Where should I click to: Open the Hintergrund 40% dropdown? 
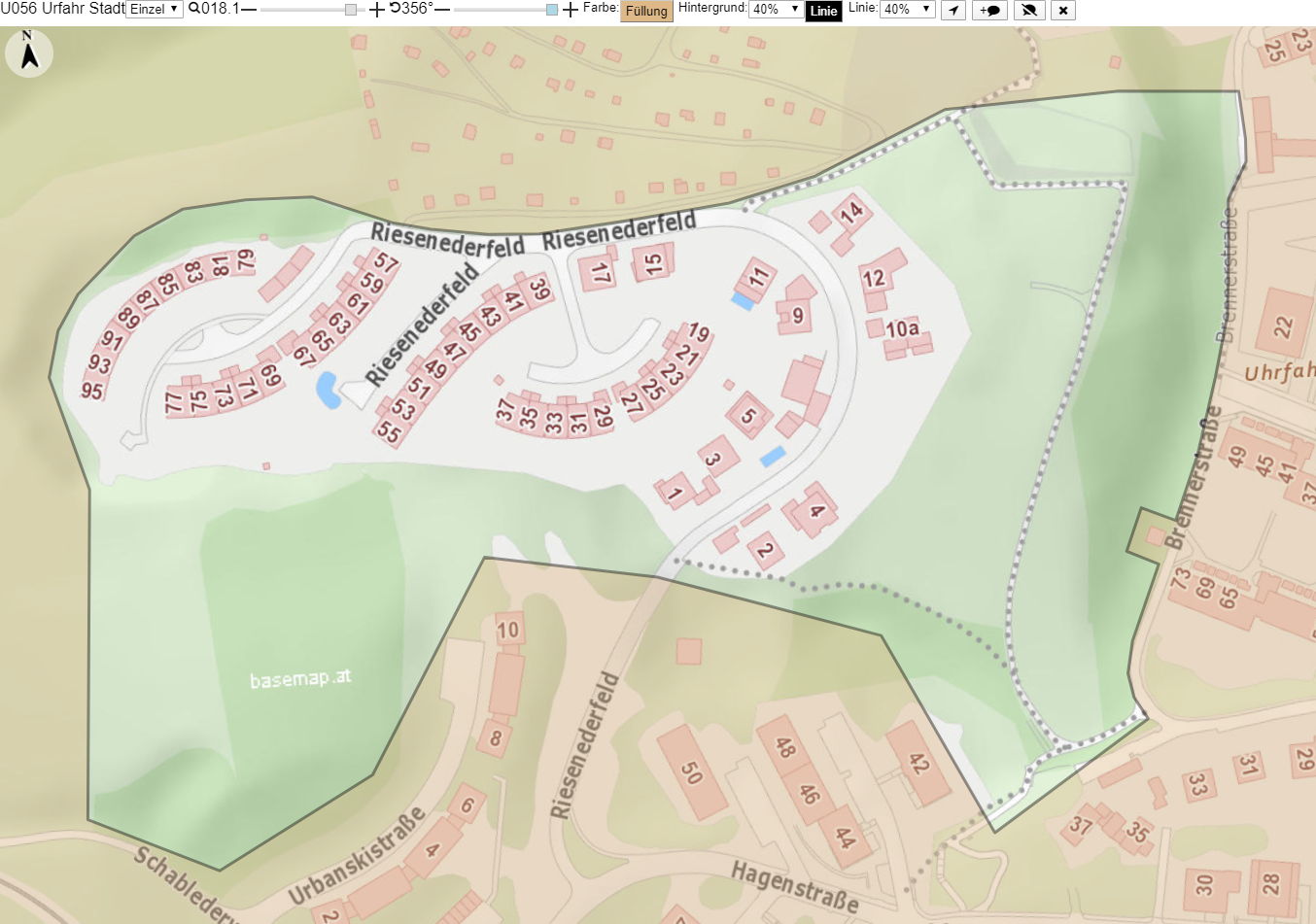(x=776, y=9)
